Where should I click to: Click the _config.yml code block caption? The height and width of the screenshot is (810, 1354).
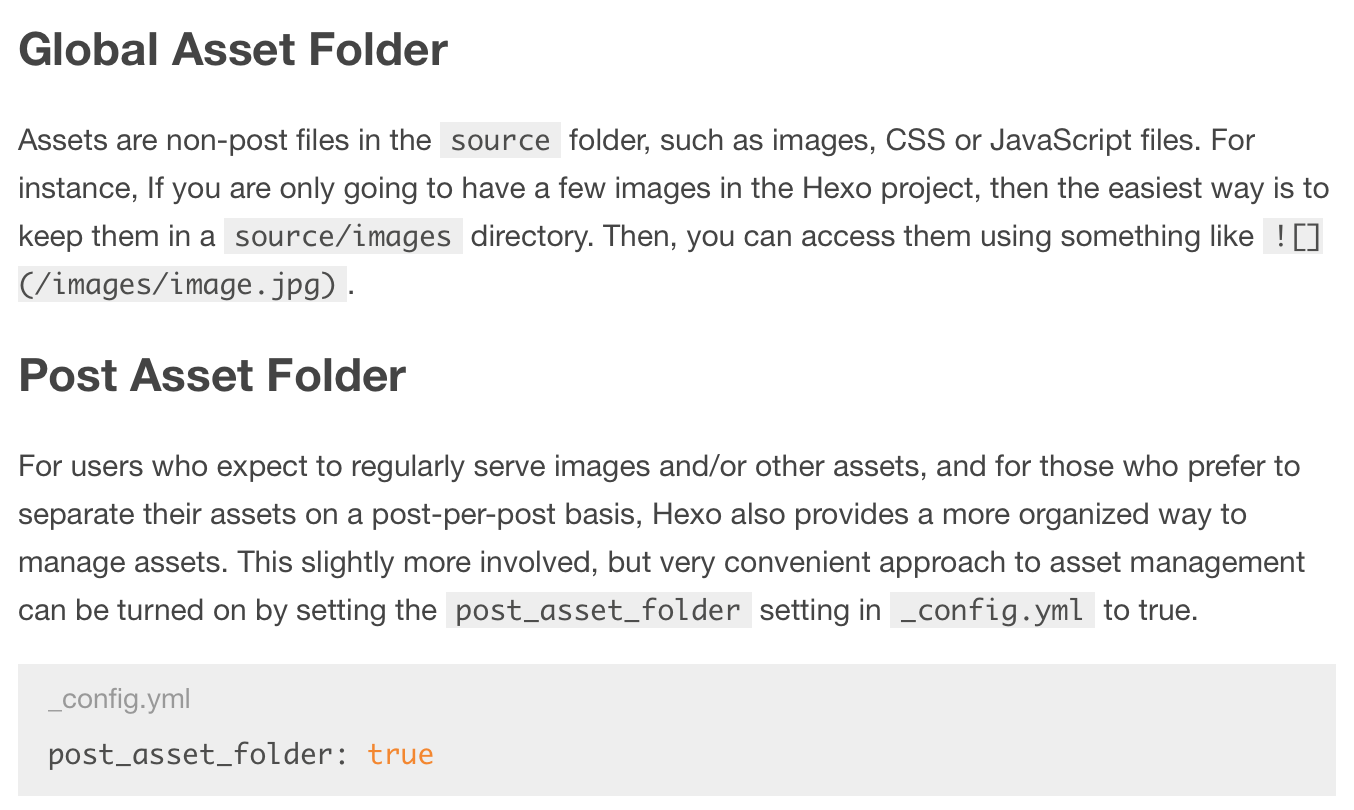(x=119, y=699)
